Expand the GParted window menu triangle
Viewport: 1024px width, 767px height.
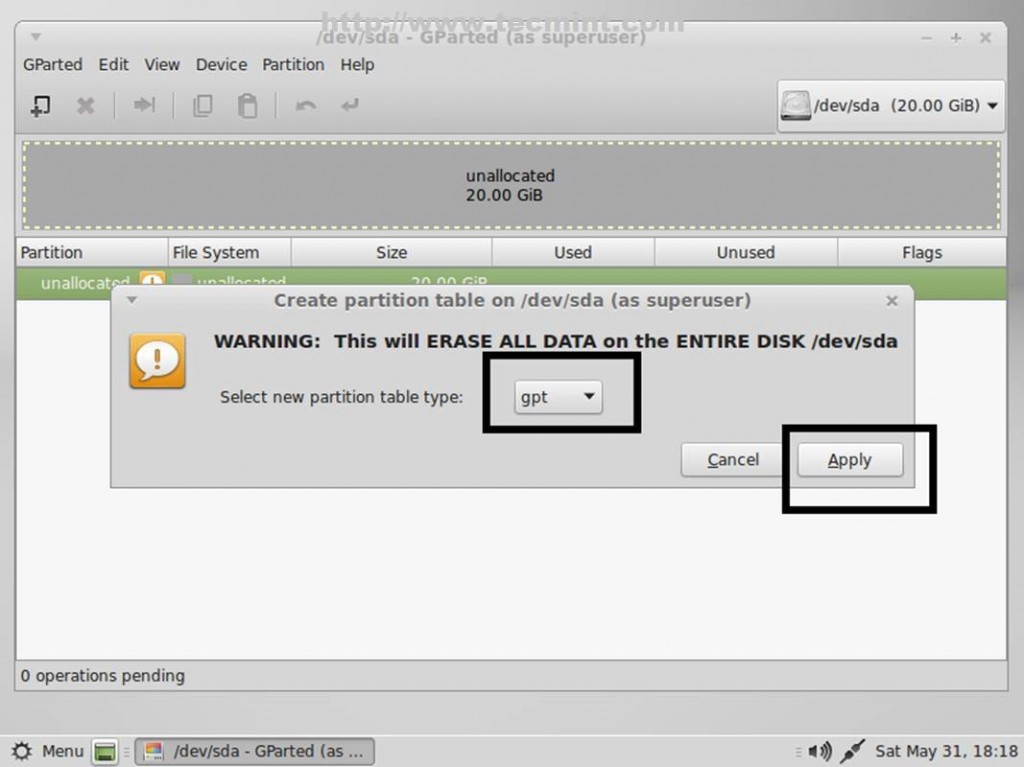[35, 36]
